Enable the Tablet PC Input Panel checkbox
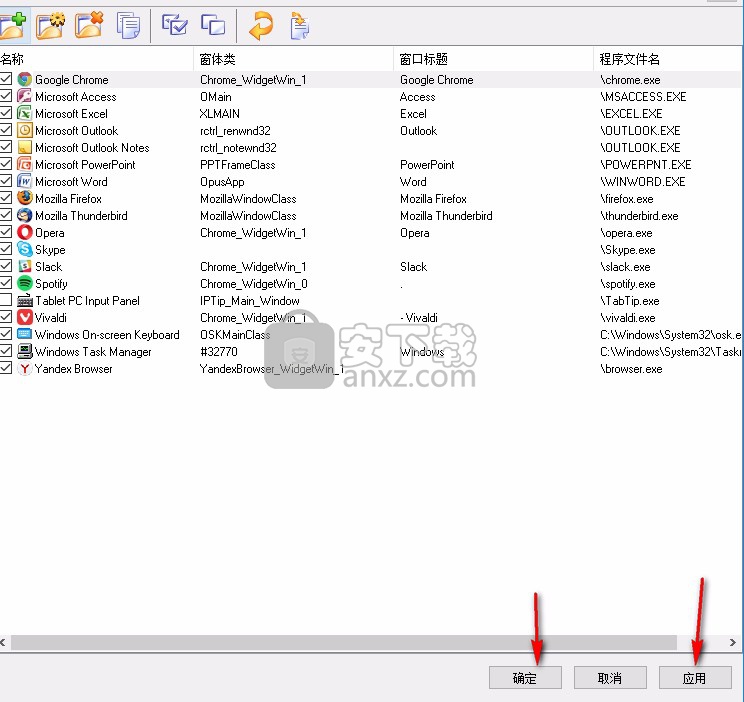744x702 pixels. click(6, 300)
